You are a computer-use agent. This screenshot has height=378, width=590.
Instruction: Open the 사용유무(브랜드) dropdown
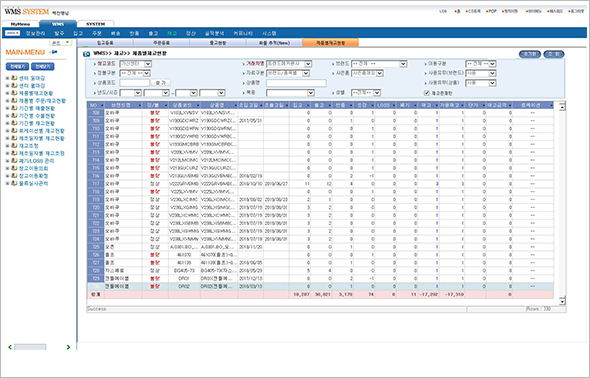[x=481, y=73]
